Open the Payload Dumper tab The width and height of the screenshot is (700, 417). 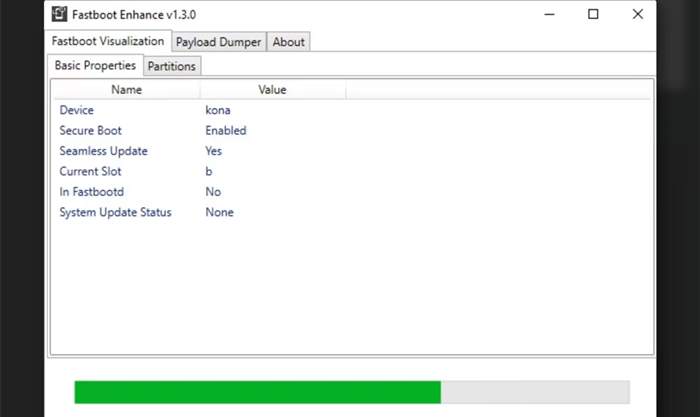(219, 42)
